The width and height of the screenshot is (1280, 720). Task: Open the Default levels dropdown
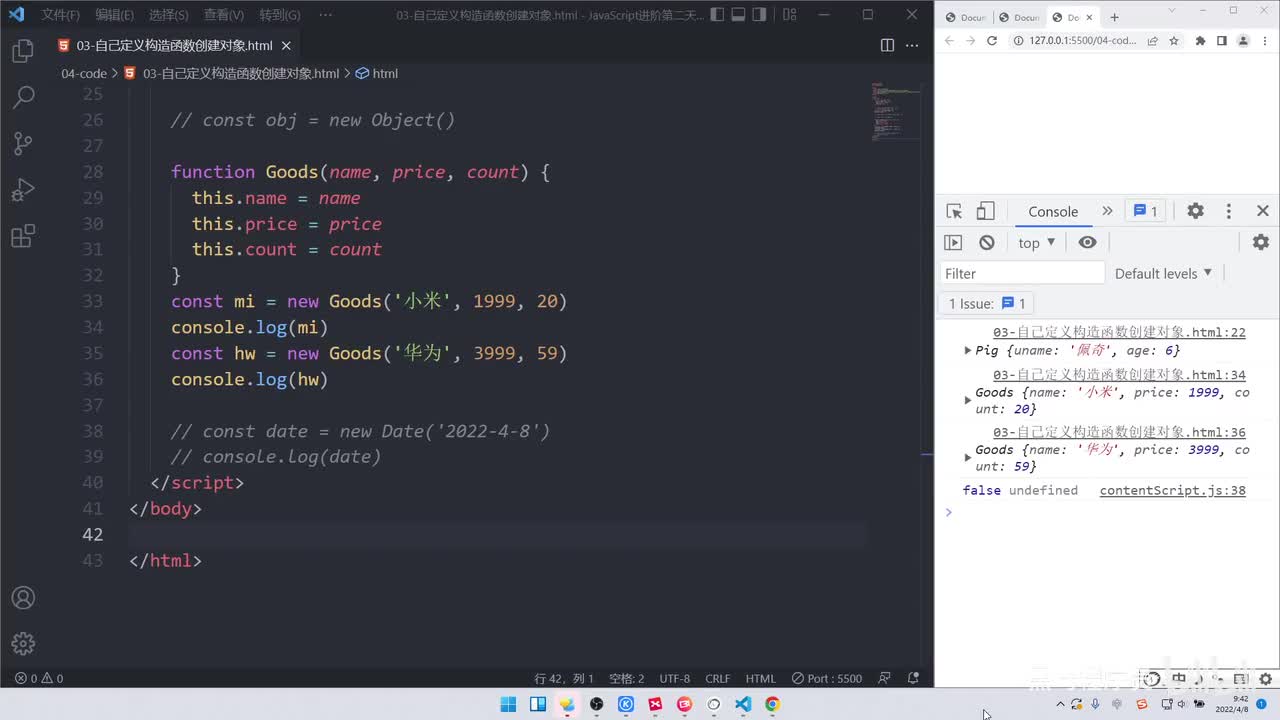[x=1163, y=273]
